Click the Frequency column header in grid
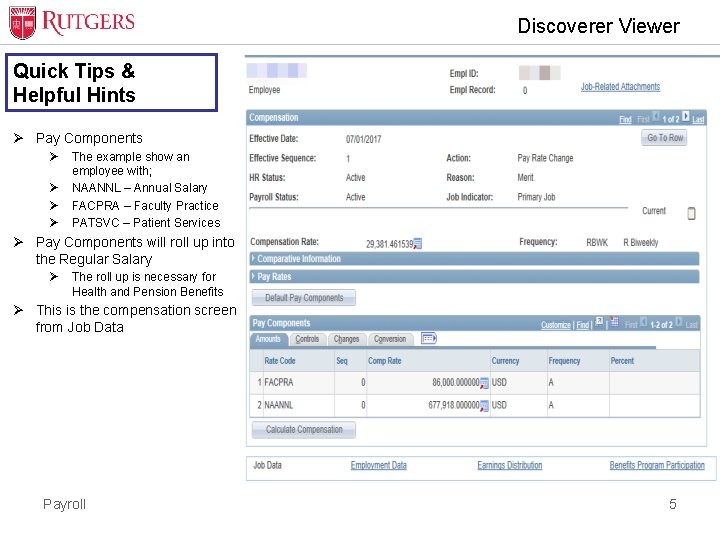This screenshot has height=540, width=720. coord(564,361)
